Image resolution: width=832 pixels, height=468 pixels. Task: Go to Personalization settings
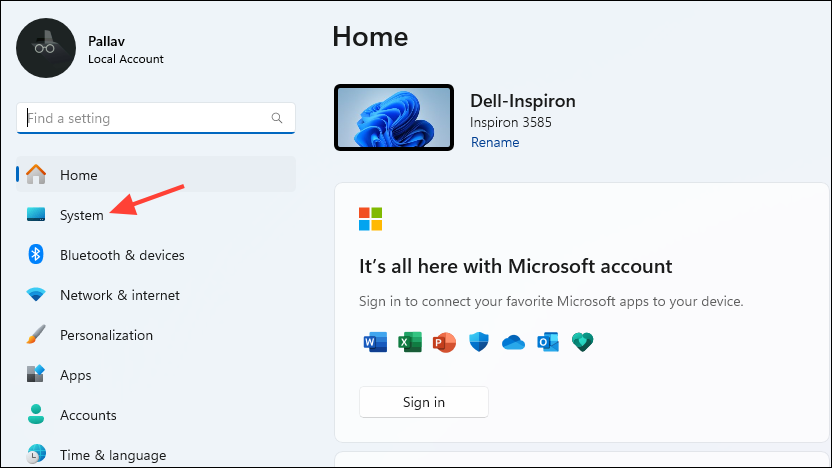[156, 335]
